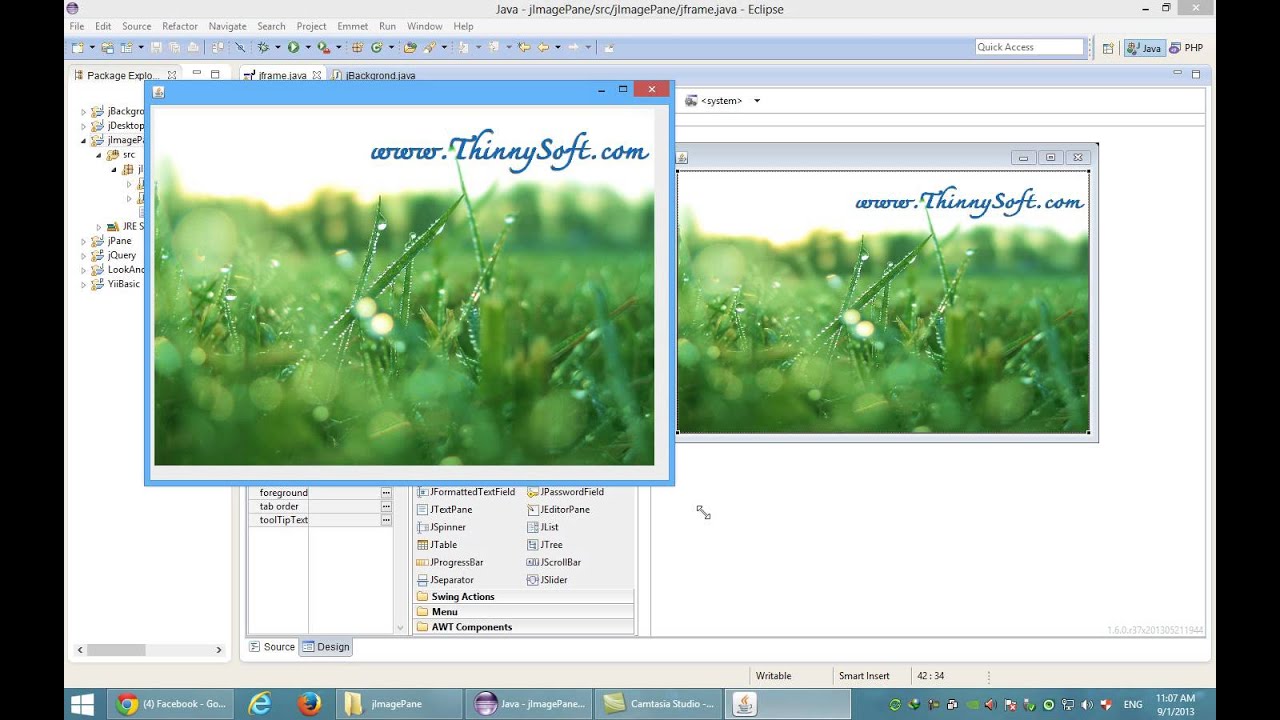Open the Project menu
The image size is (1280, 720).
pyautogui.click(x=311, y=26)
